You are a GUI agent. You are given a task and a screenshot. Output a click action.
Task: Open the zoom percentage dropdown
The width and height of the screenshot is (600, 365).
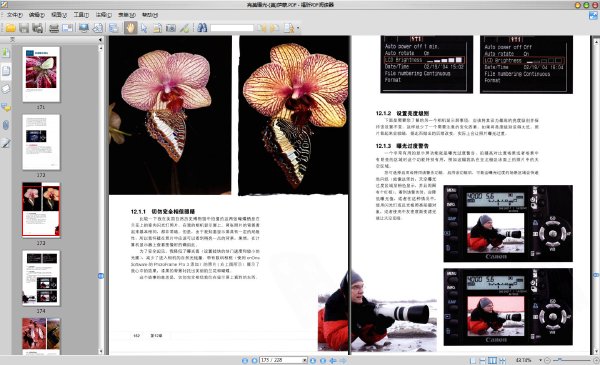(x=540, y=360)
